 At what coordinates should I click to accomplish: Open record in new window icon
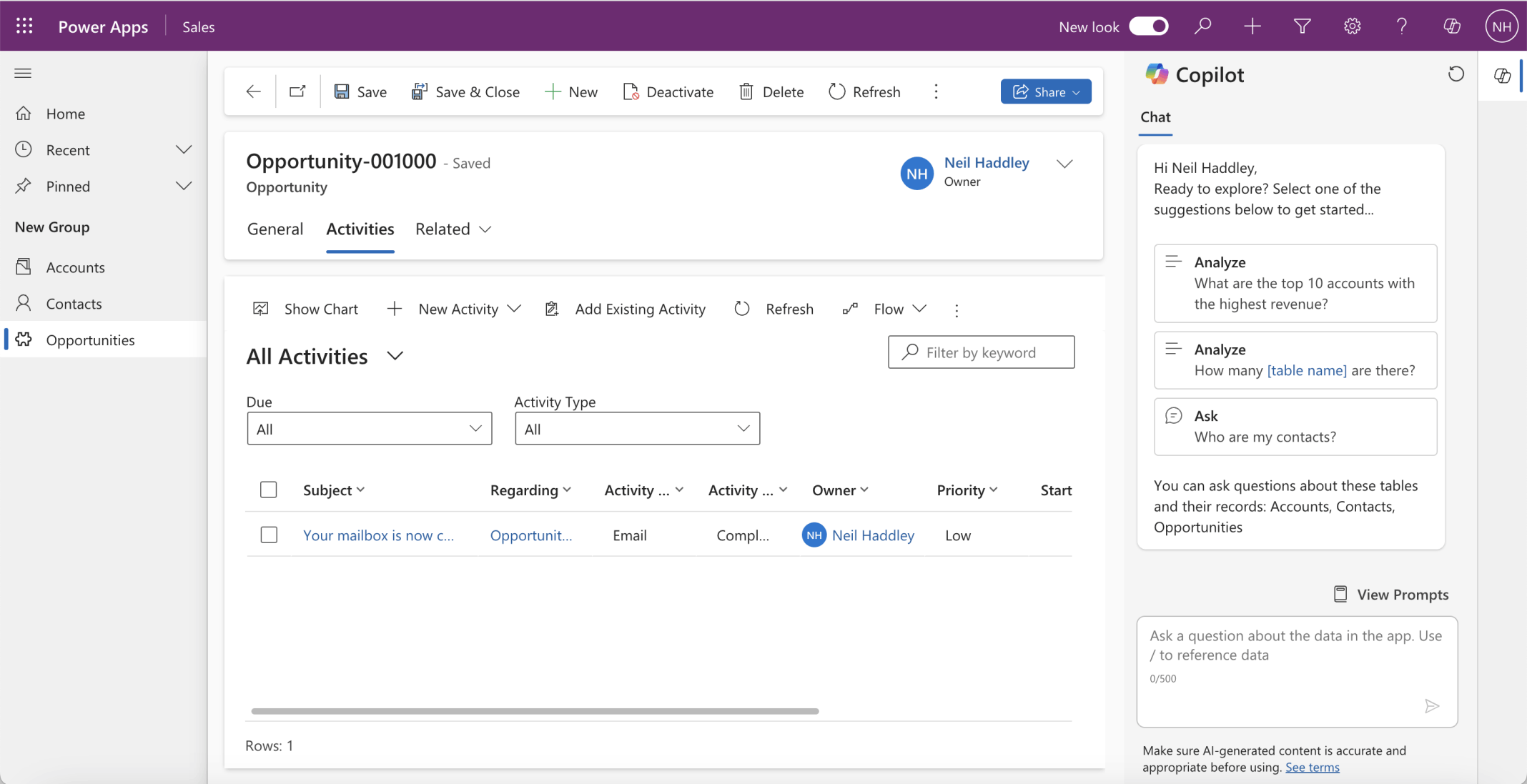coord(297,91)
